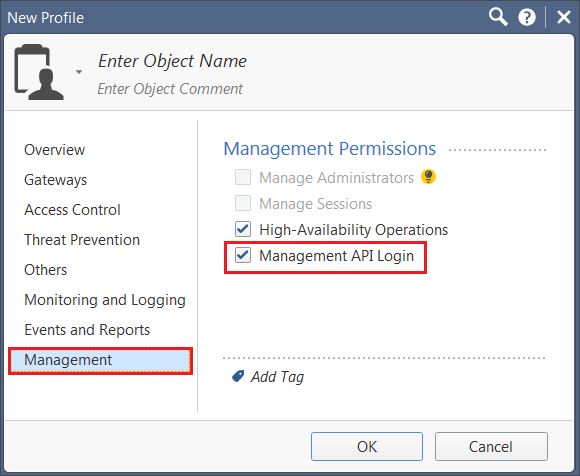Toggle Management API Login checkbox
Viewport: 580px width, 476px height.
243,255
